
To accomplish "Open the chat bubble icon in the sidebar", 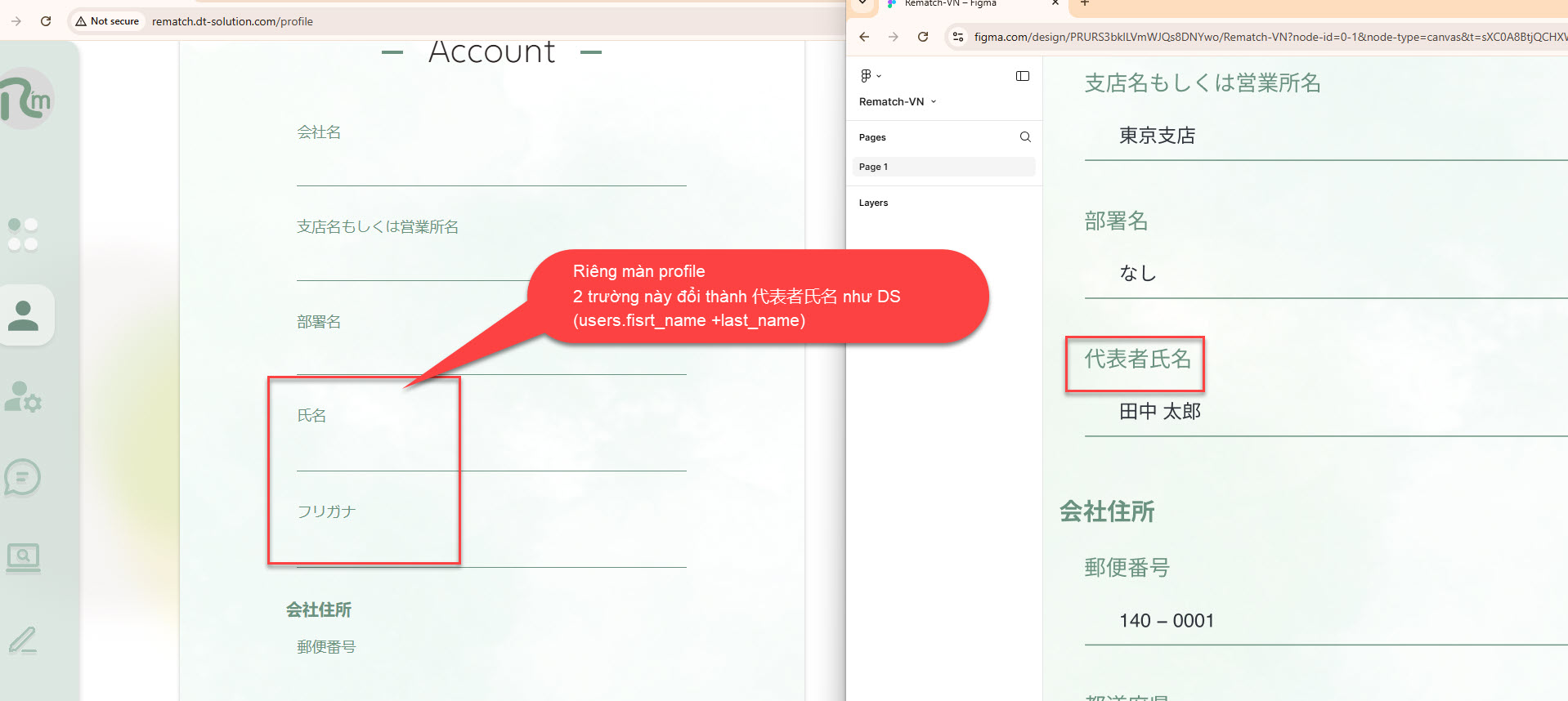I will 23,477.
